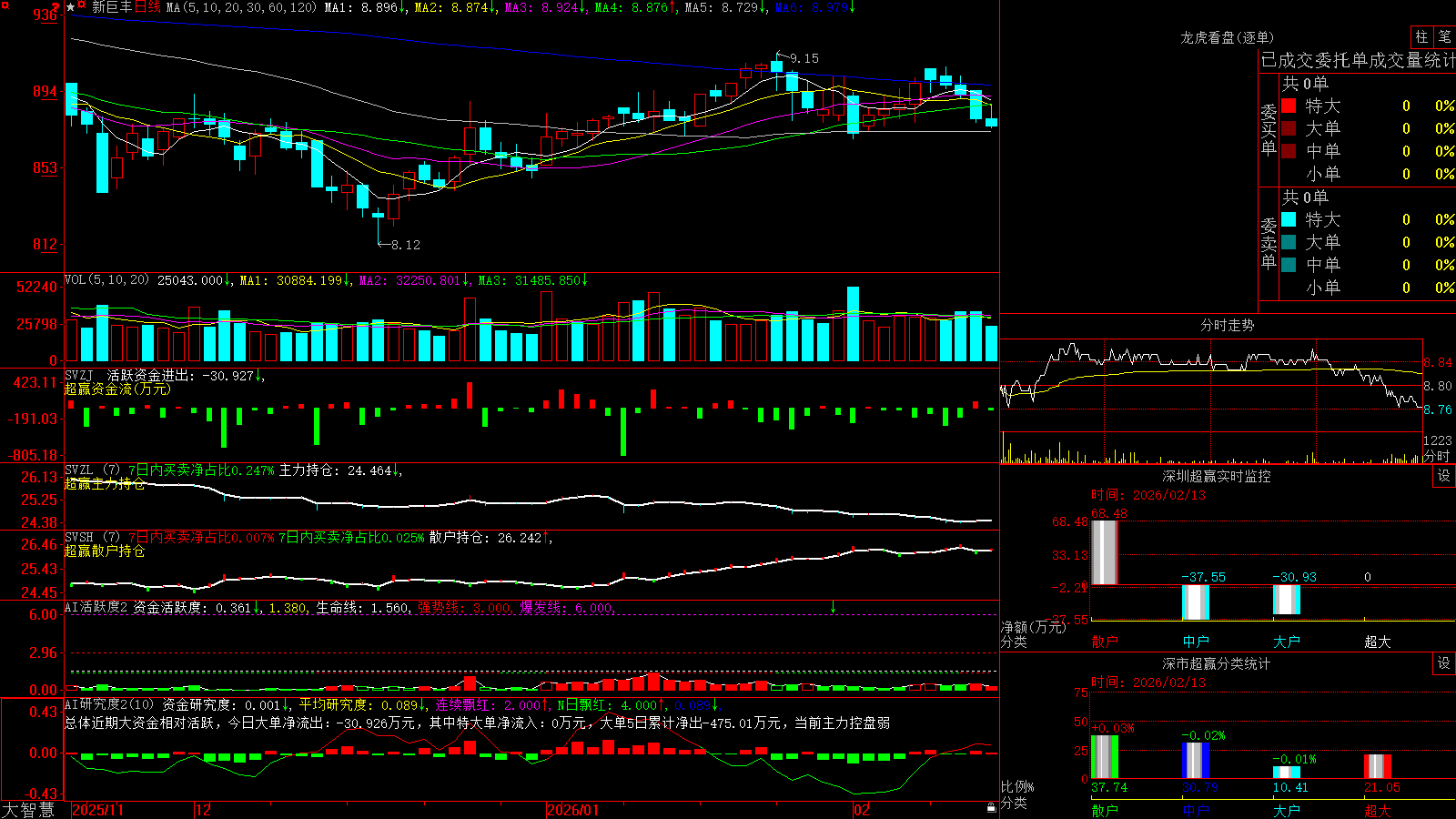Click teal 大单 swatch under 委卖单
1456x819 pixels.
pyautogui.click(x=1289, y=242)
